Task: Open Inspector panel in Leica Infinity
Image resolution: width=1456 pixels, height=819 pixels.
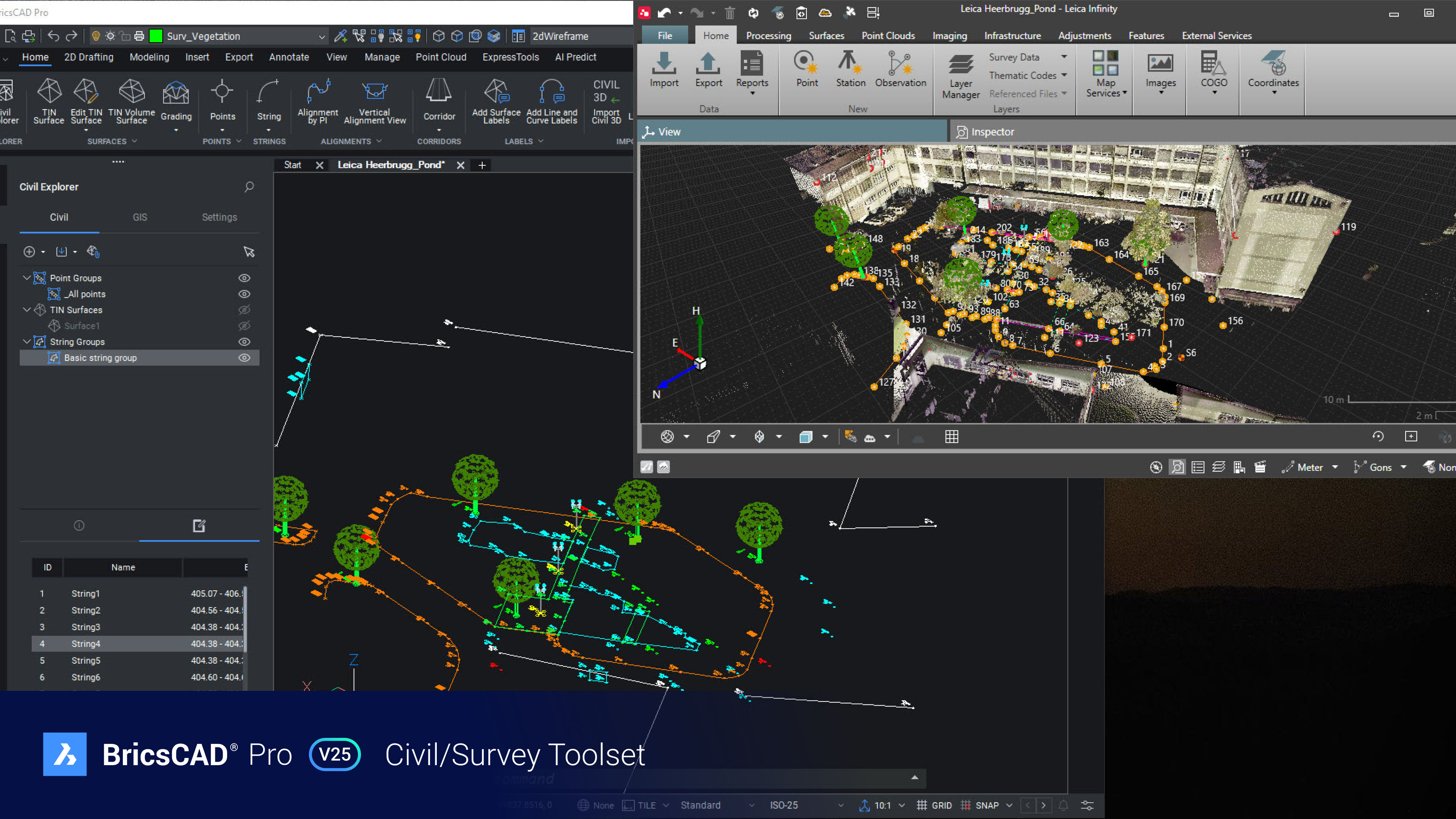Action: pos(985,132)
